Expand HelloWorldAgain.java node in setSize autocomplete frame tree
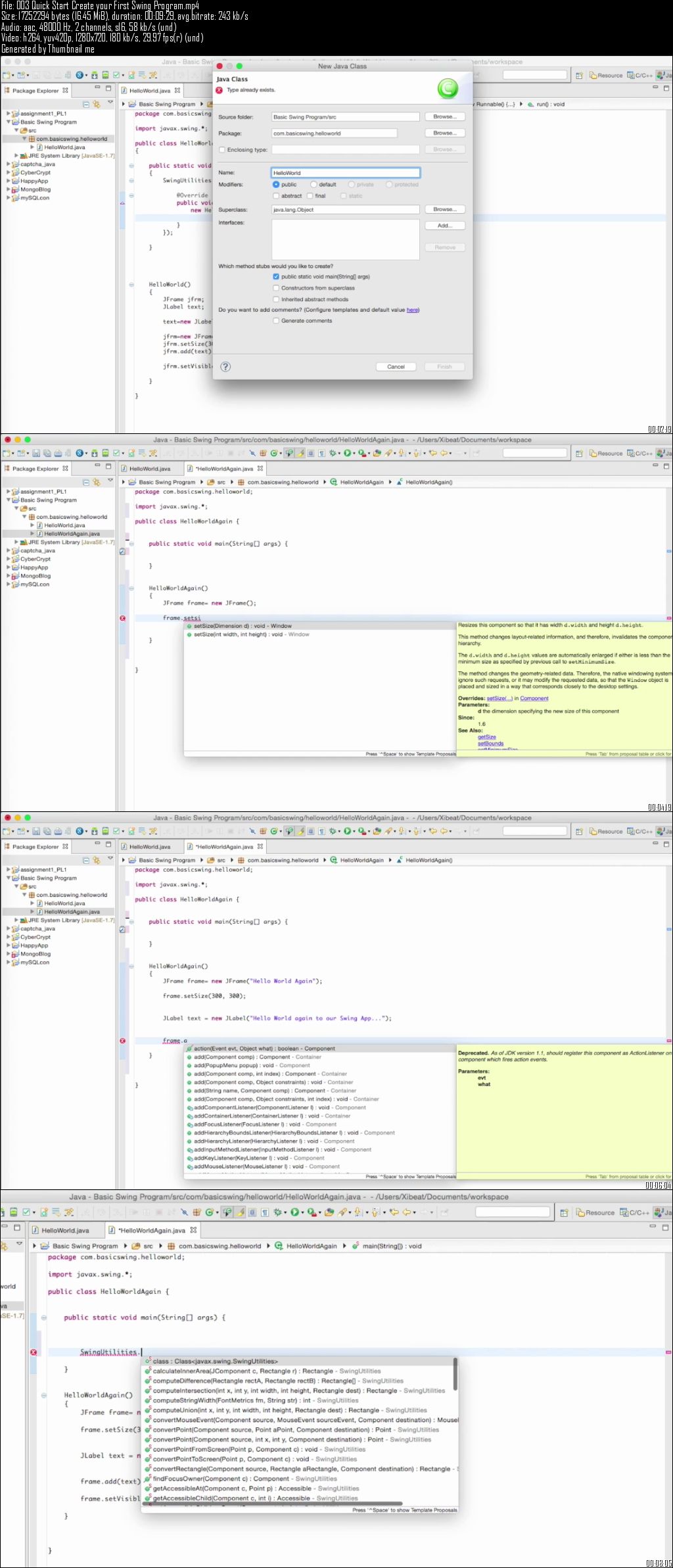The height and width of the screenshot is (1568, 673). pos(32,534)
